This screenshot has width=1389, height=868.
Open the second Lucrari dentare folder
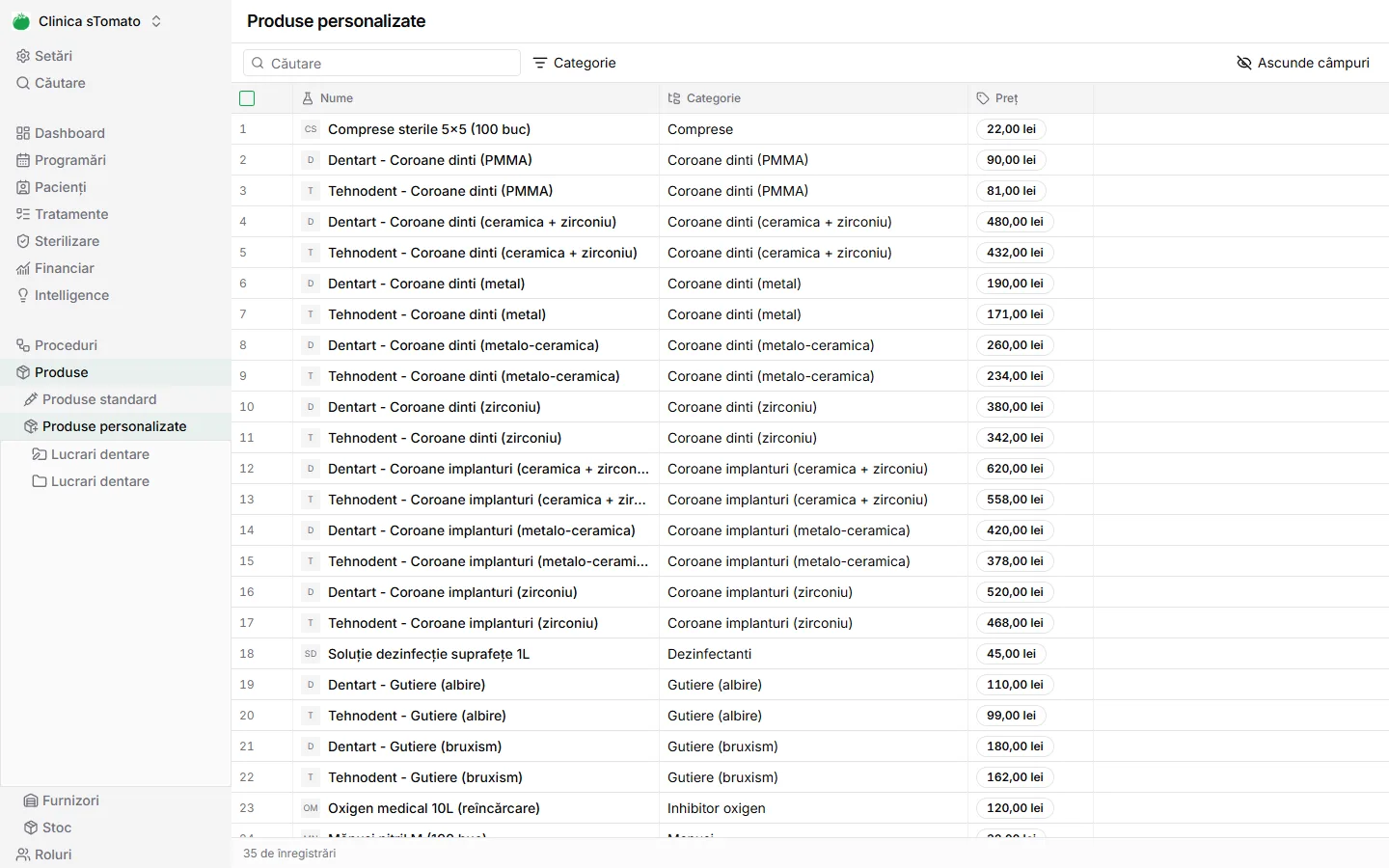(x=100, y=481)
